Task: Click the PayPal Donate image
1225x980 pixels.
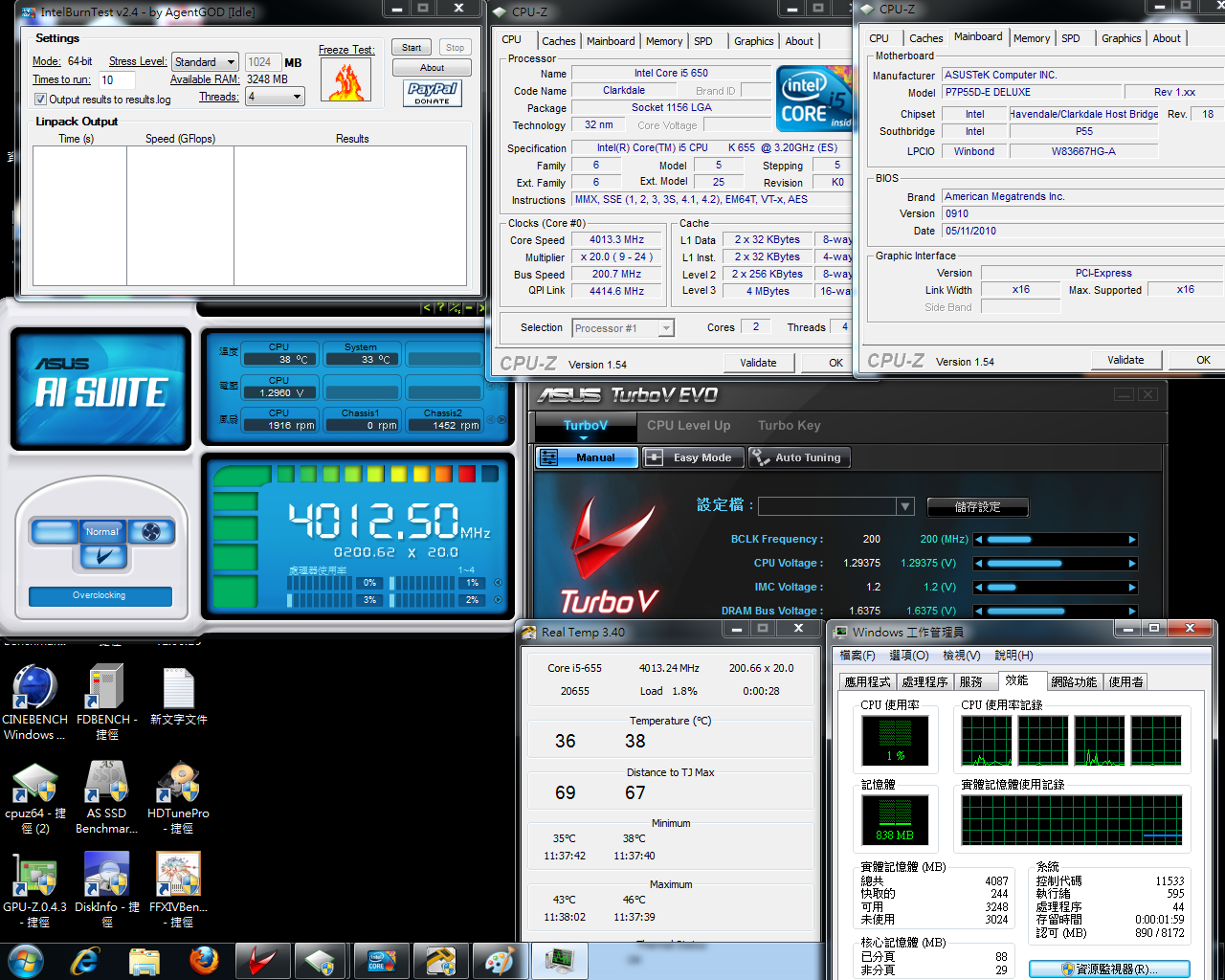Action: tap(433, 93)
